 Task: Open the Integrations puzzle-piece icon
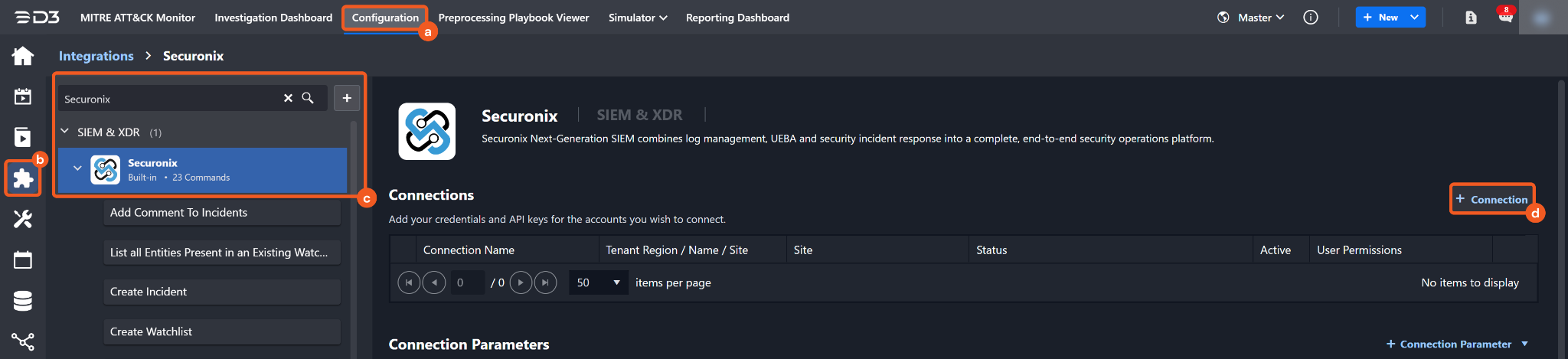(x=23, y=178)
